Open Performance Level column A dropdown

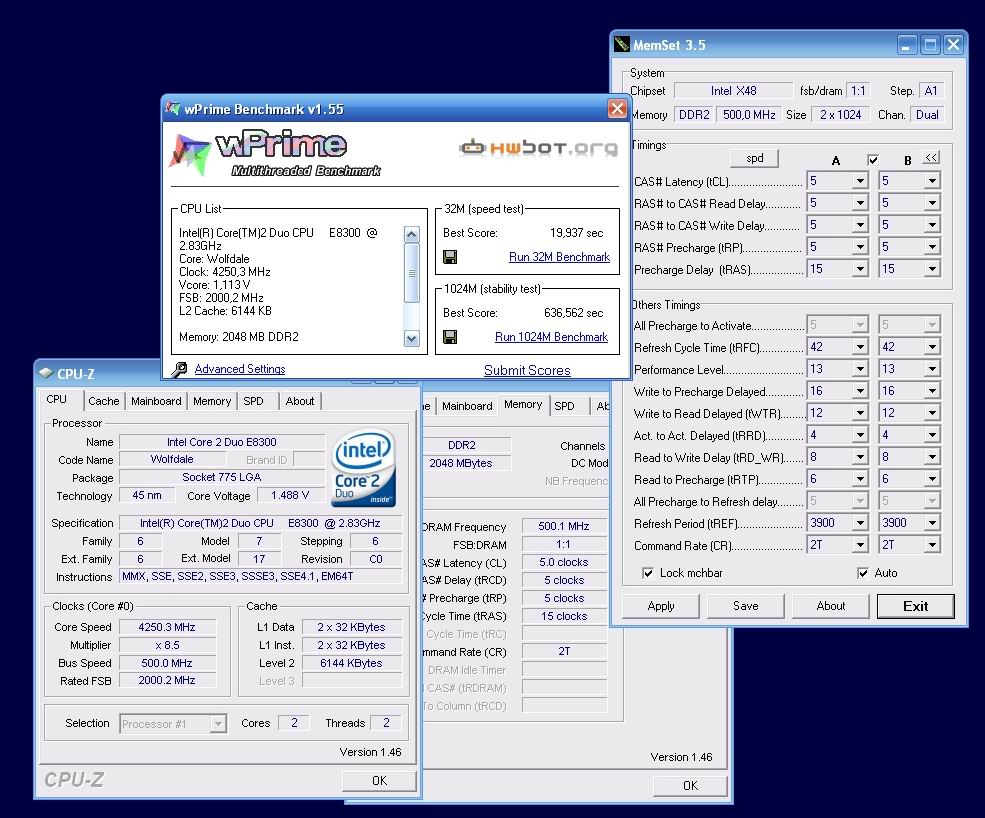click(x=860, y=369)
